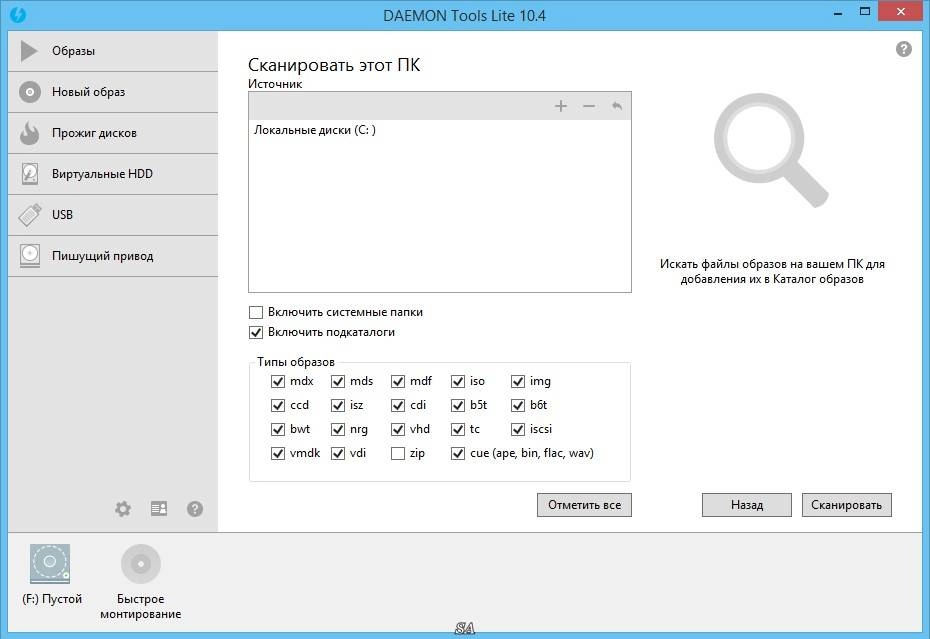Enable Включить системные папки checkbox

tap(256, 312)
